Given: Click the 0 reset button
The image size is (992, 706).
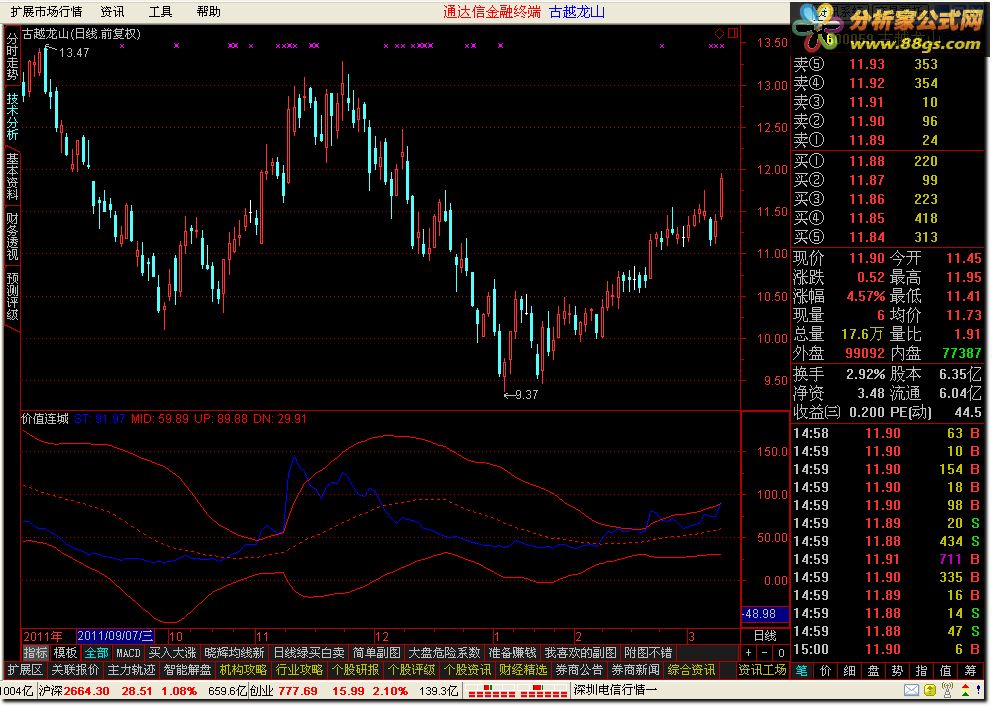Looking at the screenshot, I should pyautogui.click(x=781, y=653).
